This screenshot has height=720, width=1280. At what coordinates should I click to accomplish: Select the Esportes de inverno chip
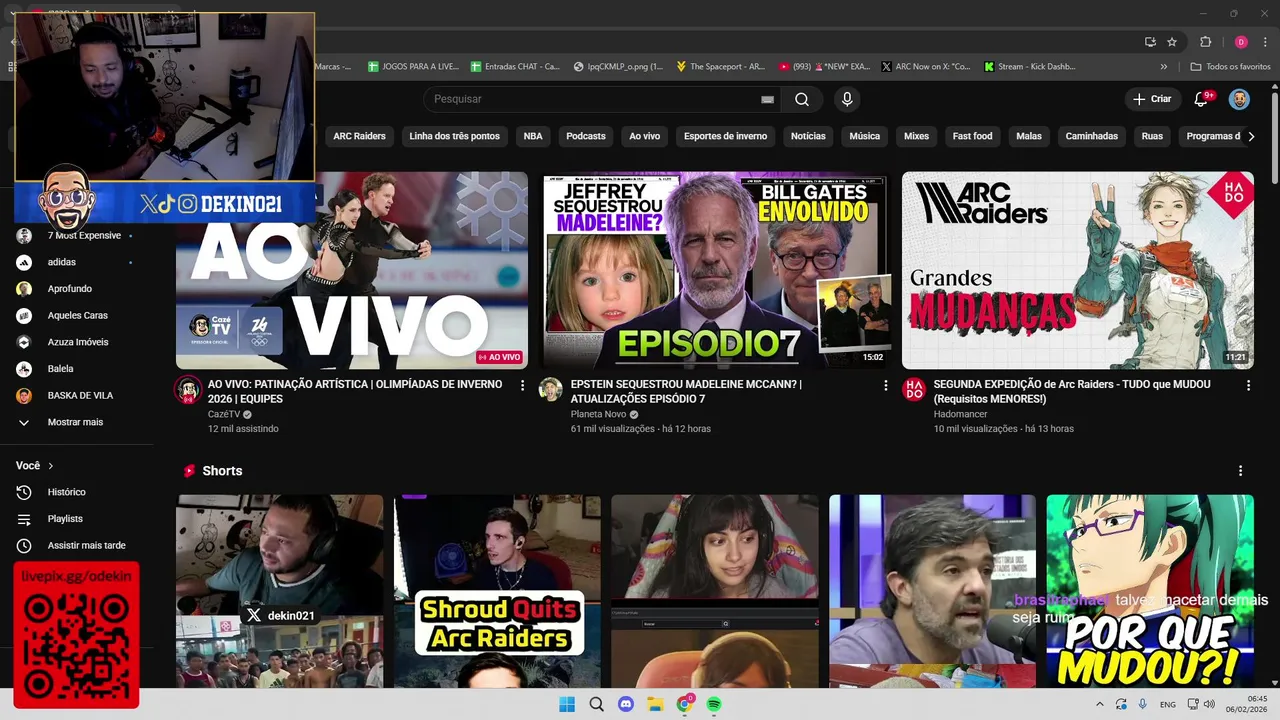(x=725, y=136)
